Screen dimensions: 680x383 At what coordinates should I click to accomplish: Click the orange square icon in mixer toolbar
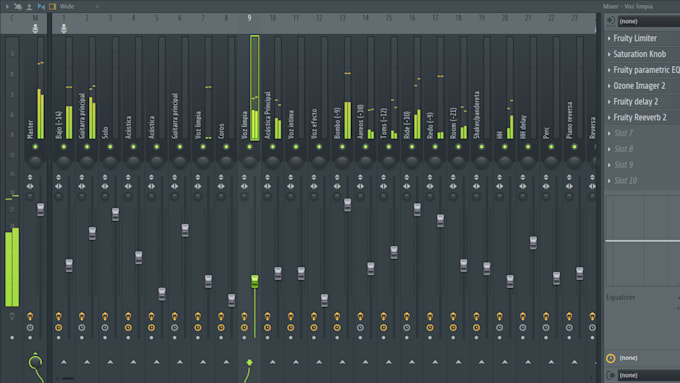click(x=52, y=7)
